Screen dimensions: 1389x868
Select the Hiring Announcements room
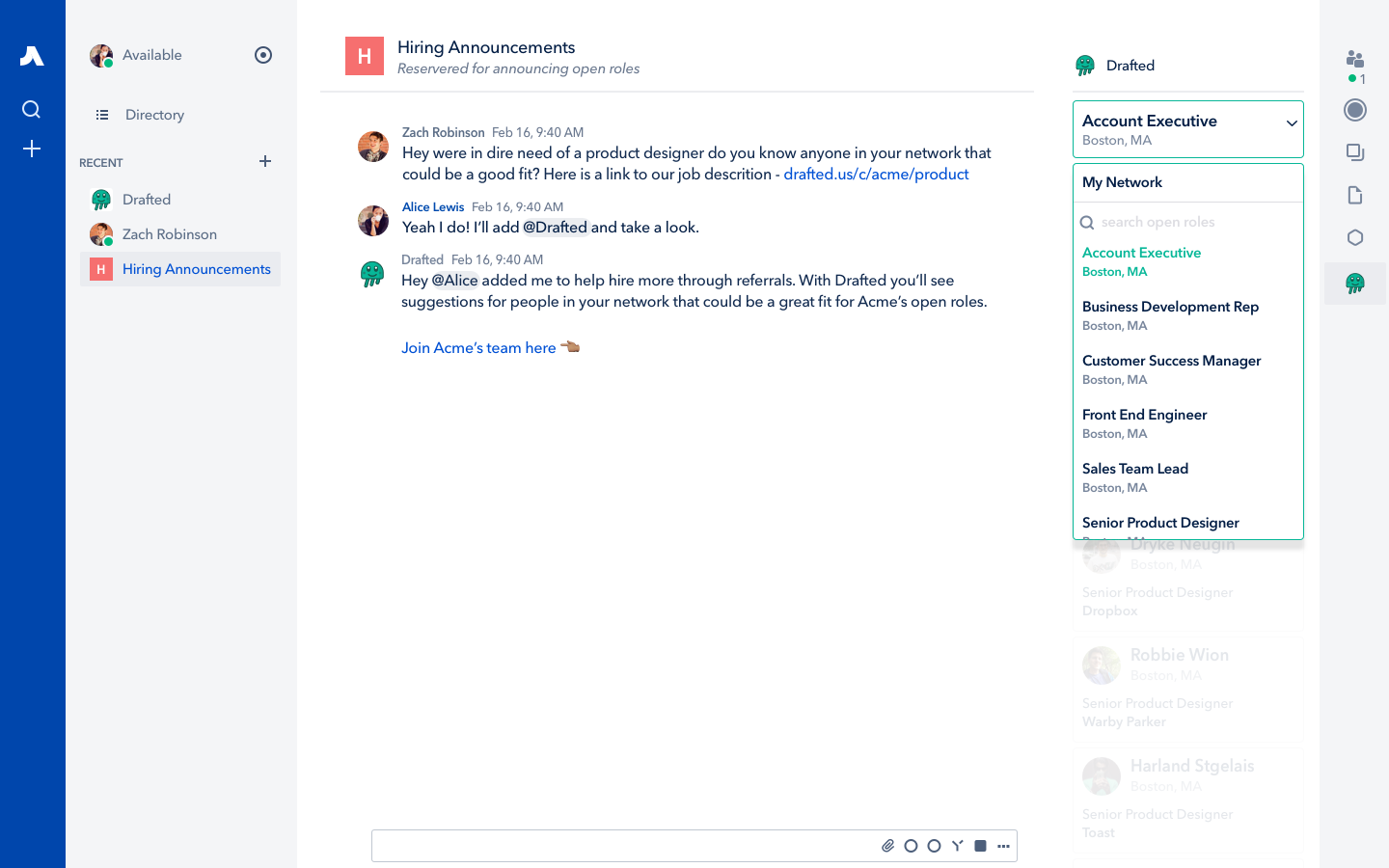click(180, 269)
